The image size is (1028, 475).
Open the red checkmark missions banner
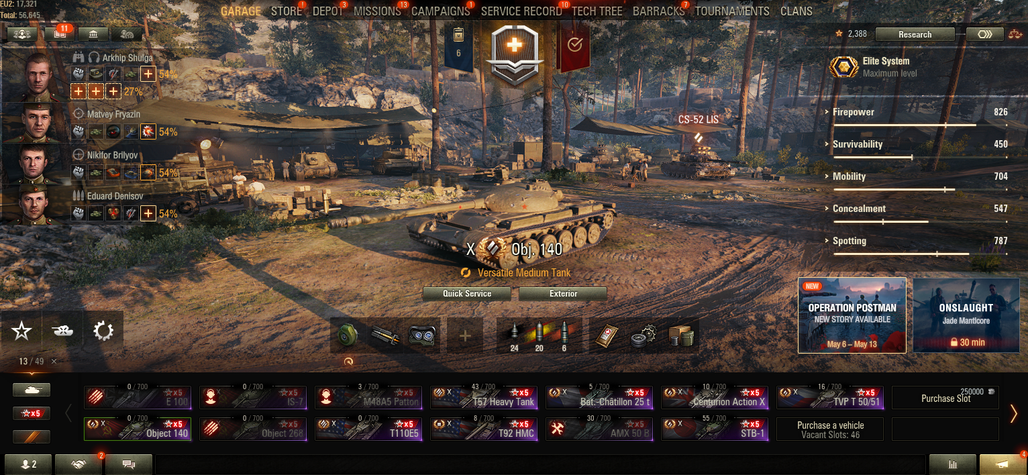pos(574,46)
